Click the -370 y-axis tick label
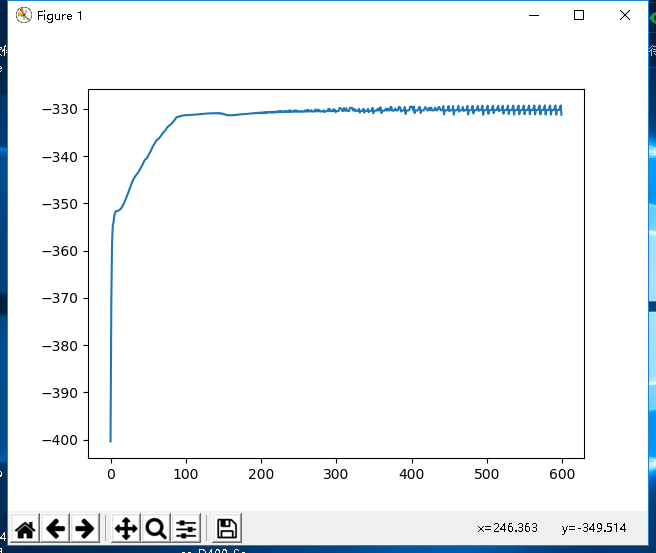 (x=60, y=298)
